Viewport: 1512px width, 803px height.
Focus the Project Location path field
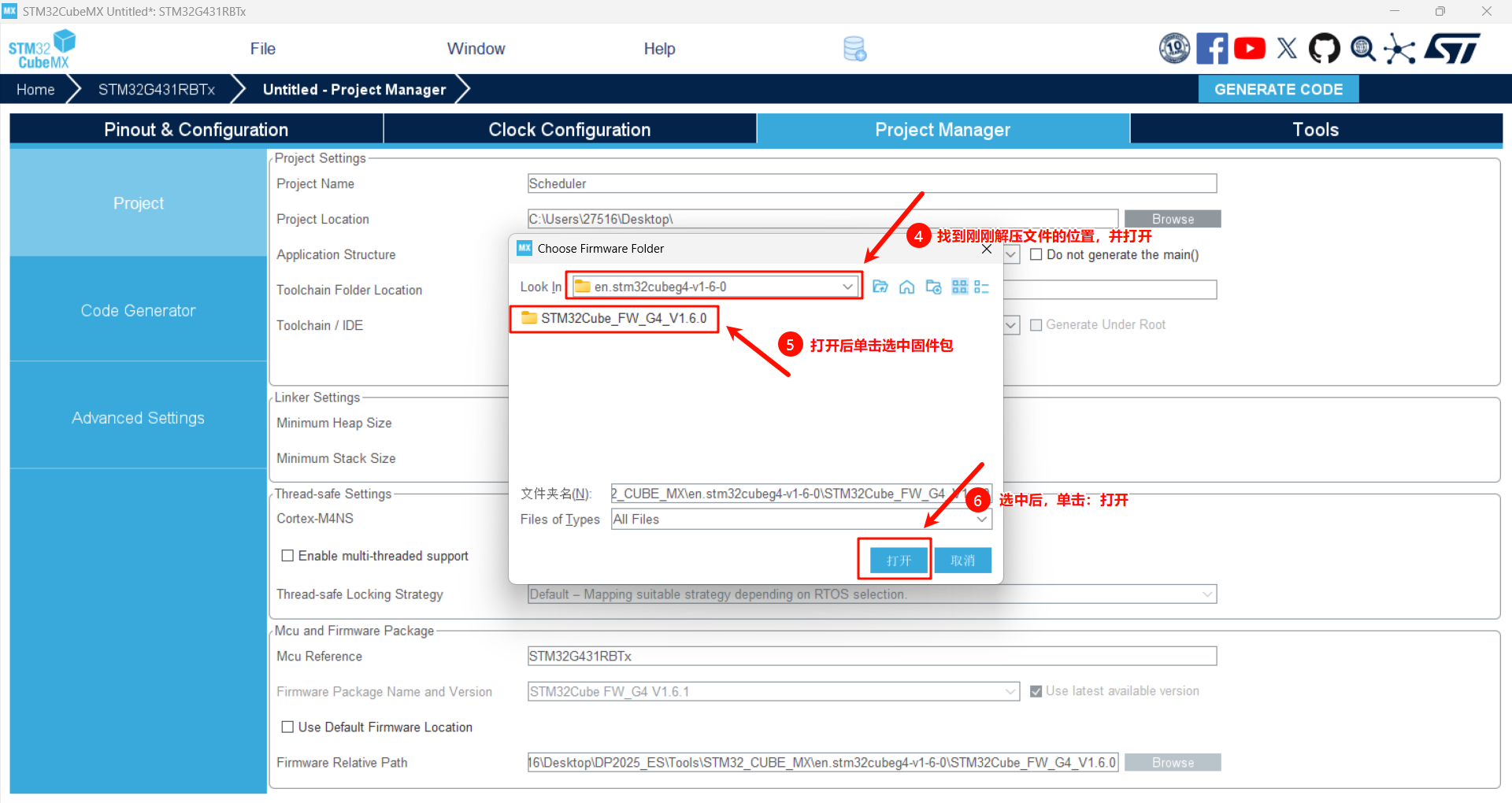coord(823,219)
